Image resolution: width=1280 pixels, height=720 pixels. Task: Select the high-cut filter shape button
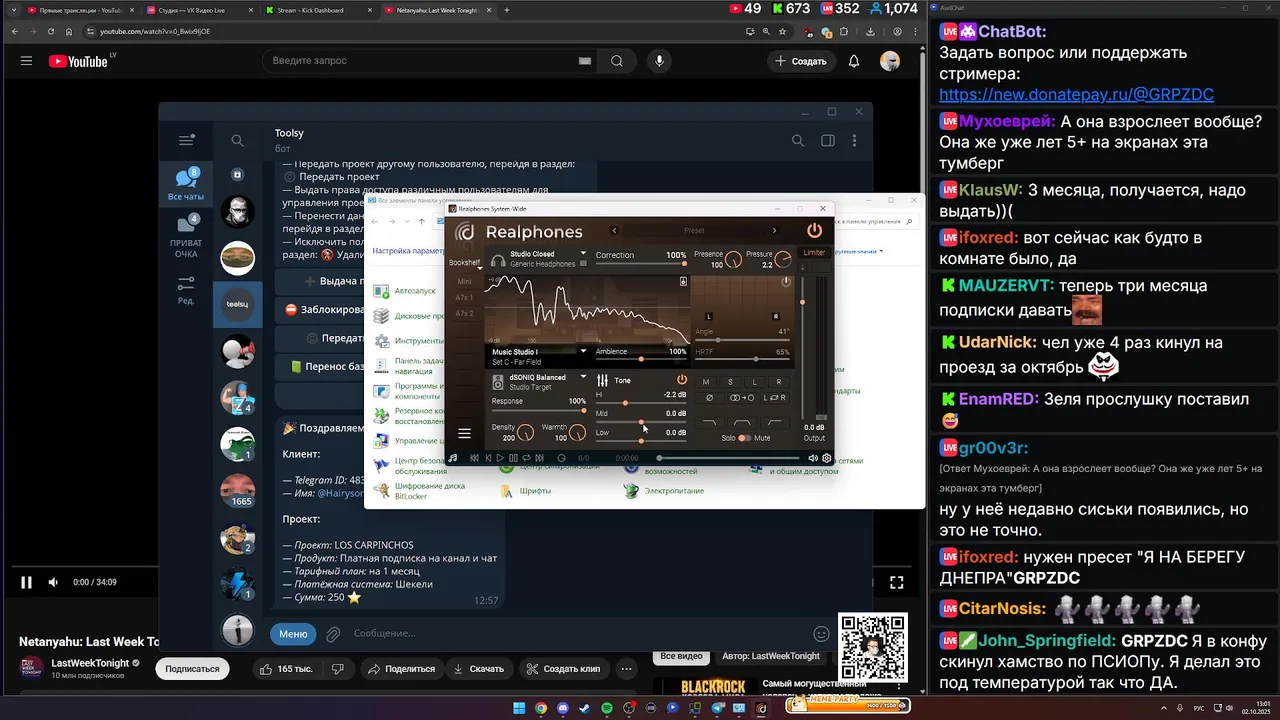709,422
